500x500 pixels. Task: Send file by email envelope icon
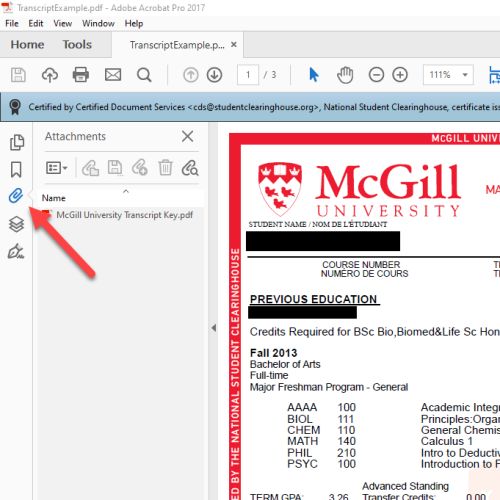pyautogui.click(x=113, y=75)
